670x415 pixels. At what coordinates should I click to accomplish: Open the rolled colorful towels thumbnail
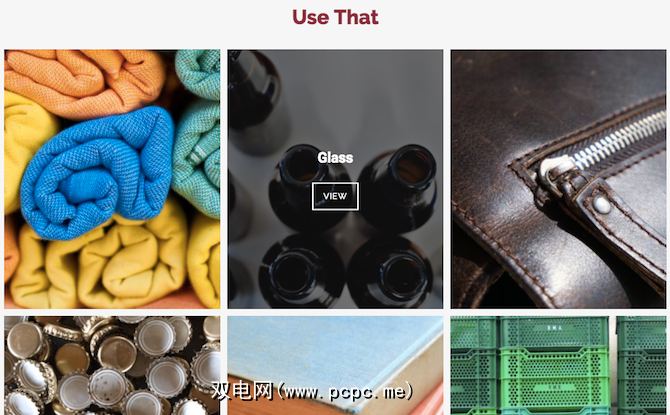pos(112,179)
